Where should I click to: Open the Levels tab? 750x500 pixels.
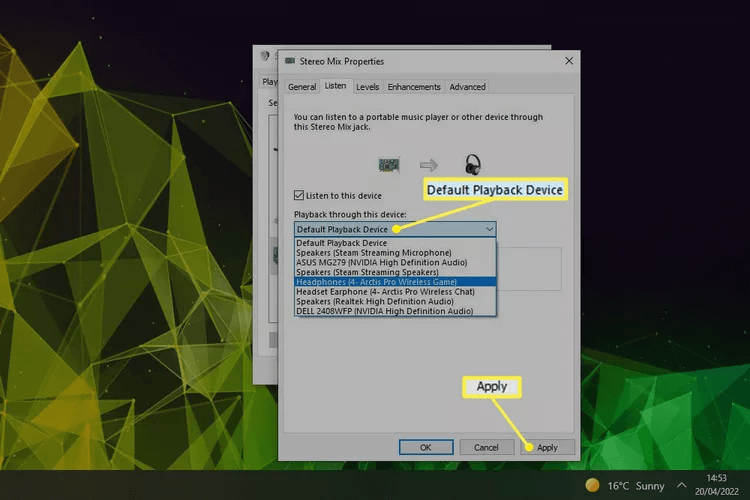pyautogui.click(x=367, y=87)
